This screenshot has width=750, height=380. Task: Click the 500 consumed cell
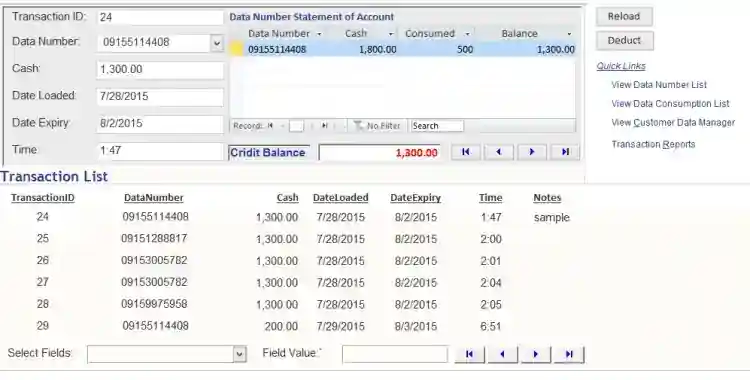(464, 49)
